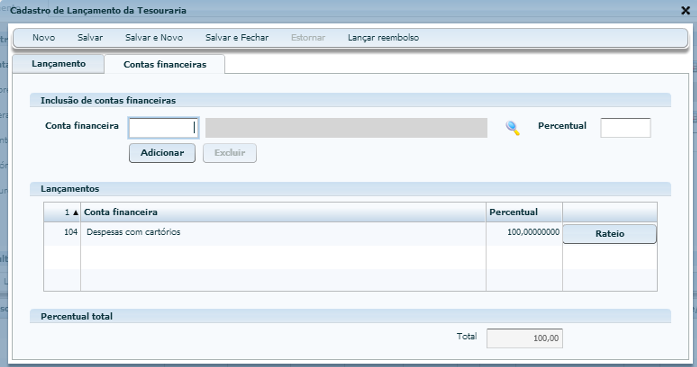Switch to the Lançamento tab

point(58,64)
